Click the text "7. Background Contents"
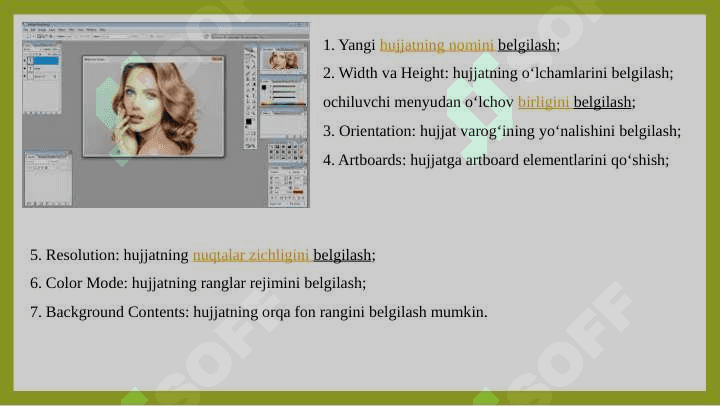Viewport: 720px width, 406px height. tap(108, 312)
